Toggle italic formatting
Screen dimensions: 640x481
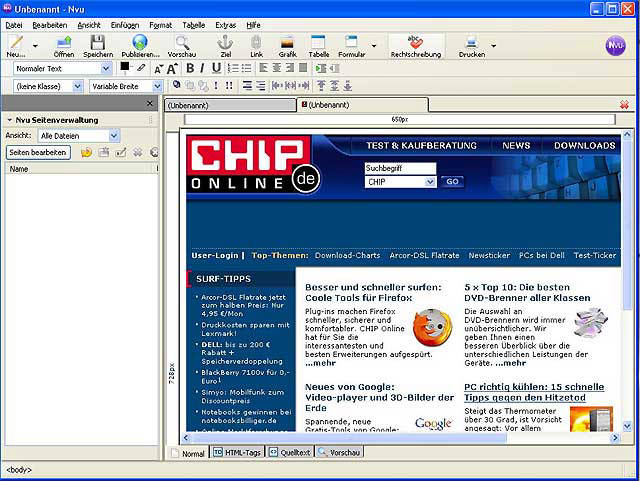pyautogui.click(x=202, y=68)
